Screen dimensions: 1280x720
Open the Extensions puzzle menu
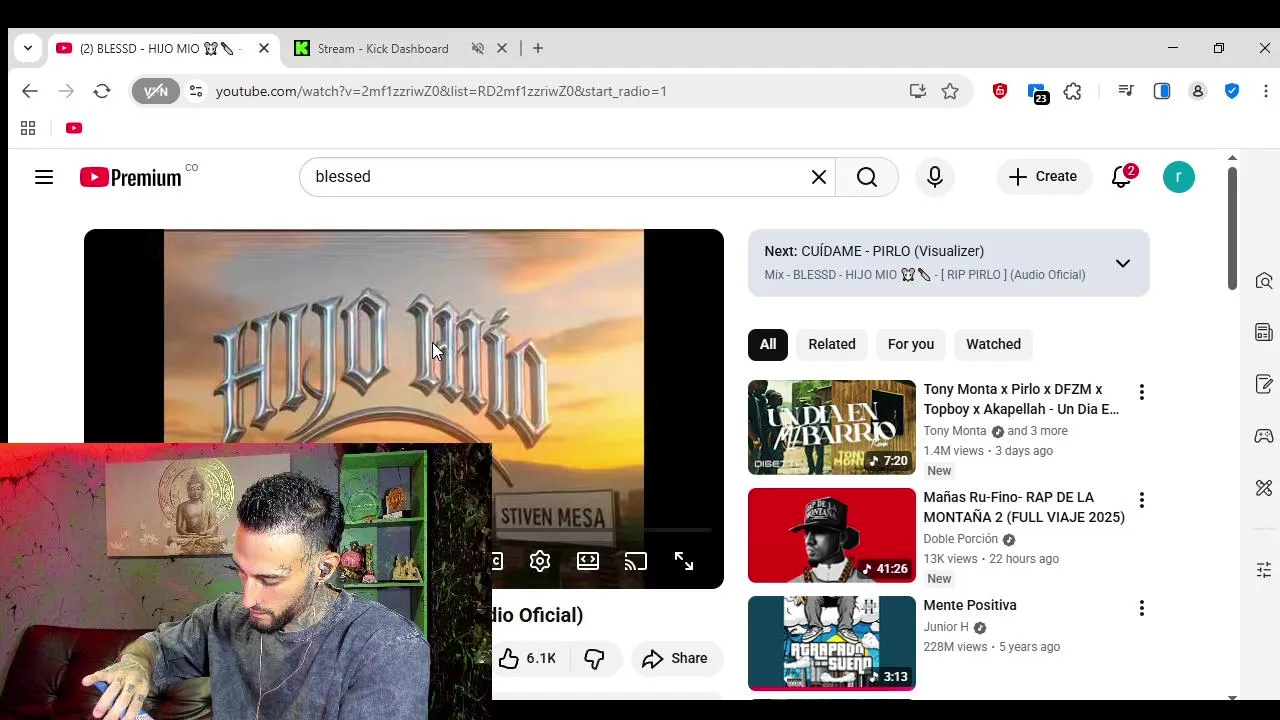pos(1073,91)
